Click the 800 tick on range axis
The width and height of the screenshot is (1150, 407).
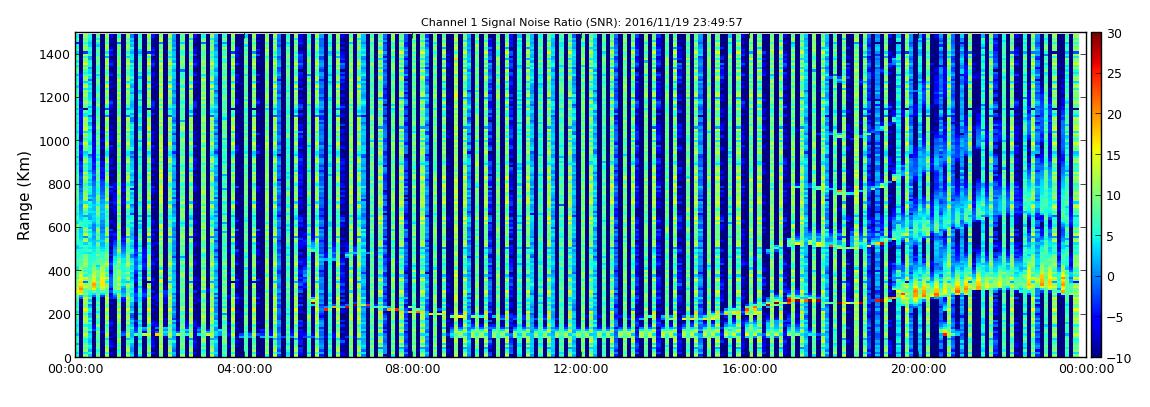coord(59,184)
